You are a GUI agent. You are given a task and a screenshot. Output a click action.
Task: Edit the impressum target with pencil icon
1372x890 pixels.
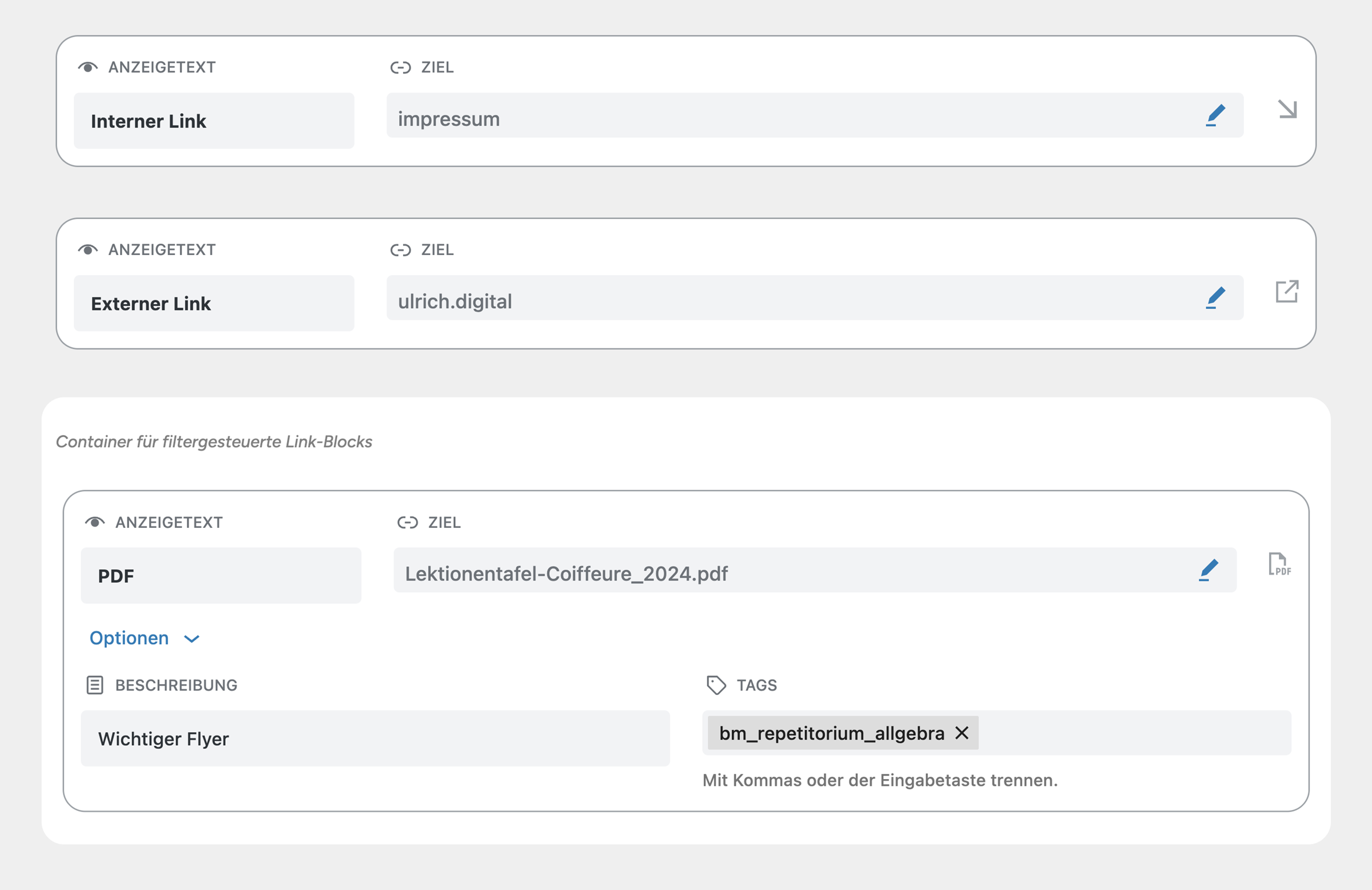[x=1215, y=116]
